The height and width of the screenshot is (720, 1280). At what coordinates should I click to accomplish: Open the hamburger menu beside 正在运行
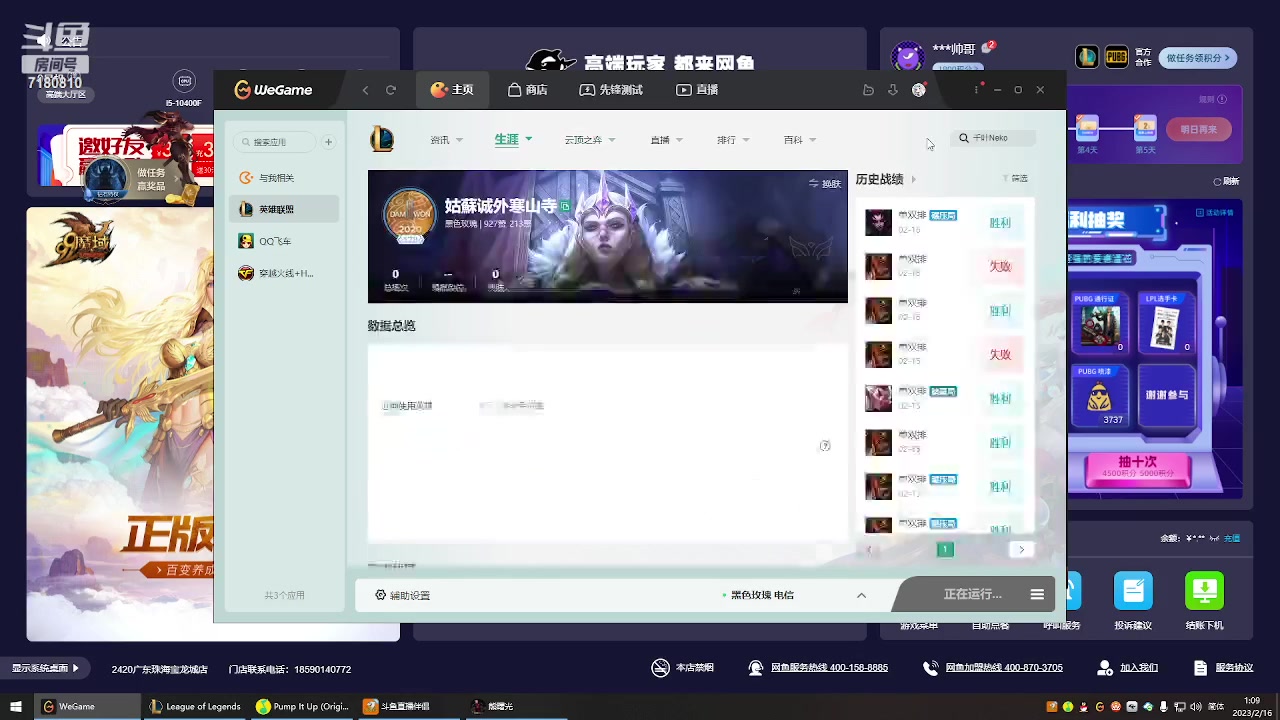pos(1037,594)
